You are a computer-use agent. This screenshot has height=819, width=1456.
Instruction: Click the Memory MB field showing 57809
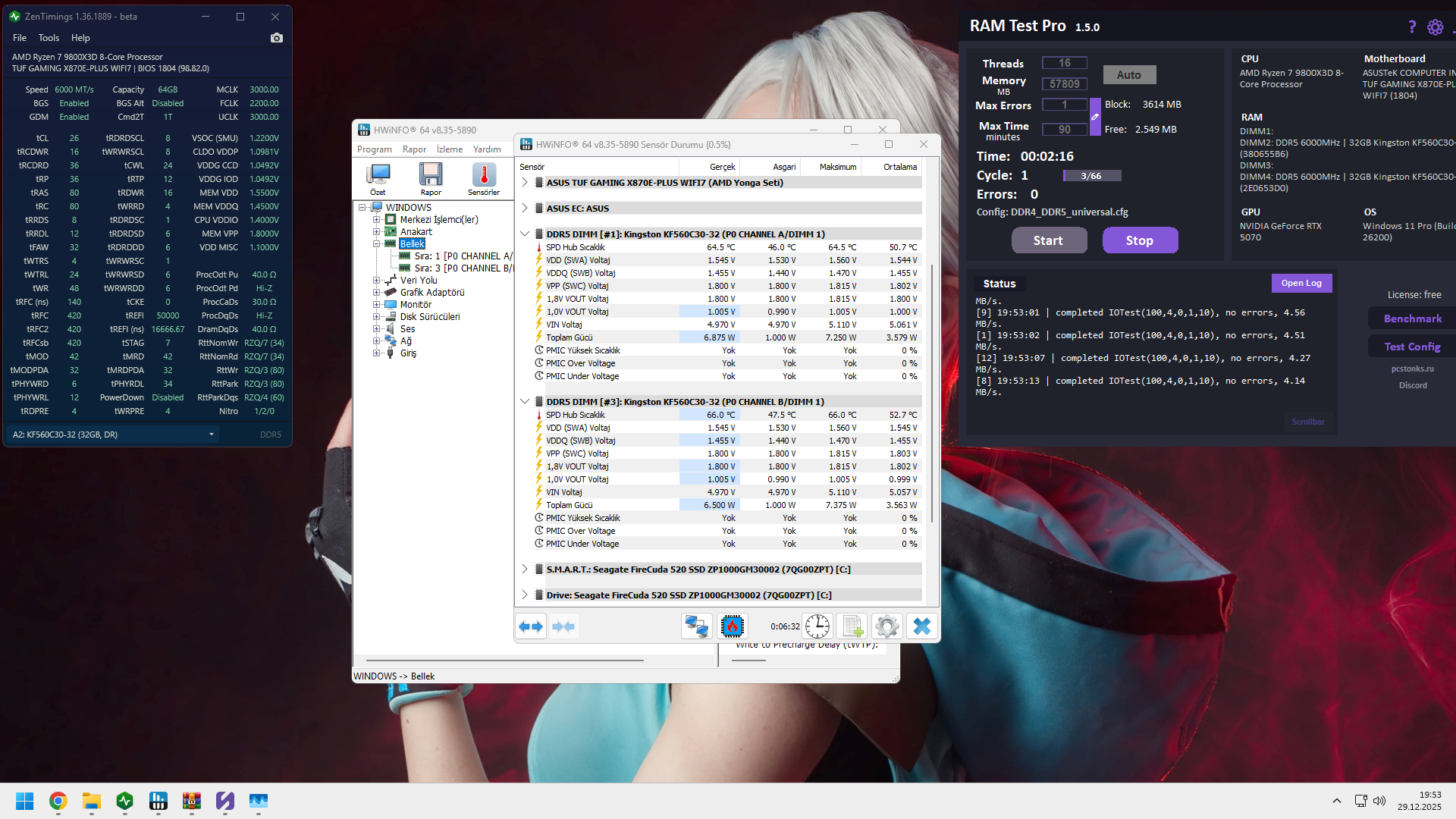pos(1065,84)
